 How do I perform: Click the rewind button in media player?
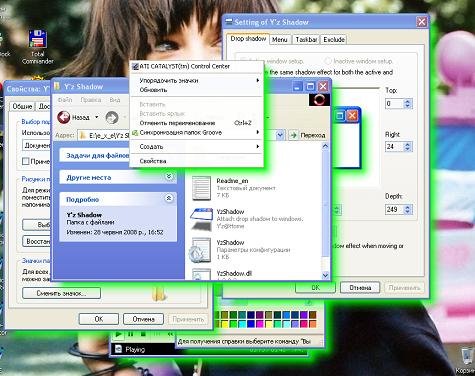coord(170,334)
